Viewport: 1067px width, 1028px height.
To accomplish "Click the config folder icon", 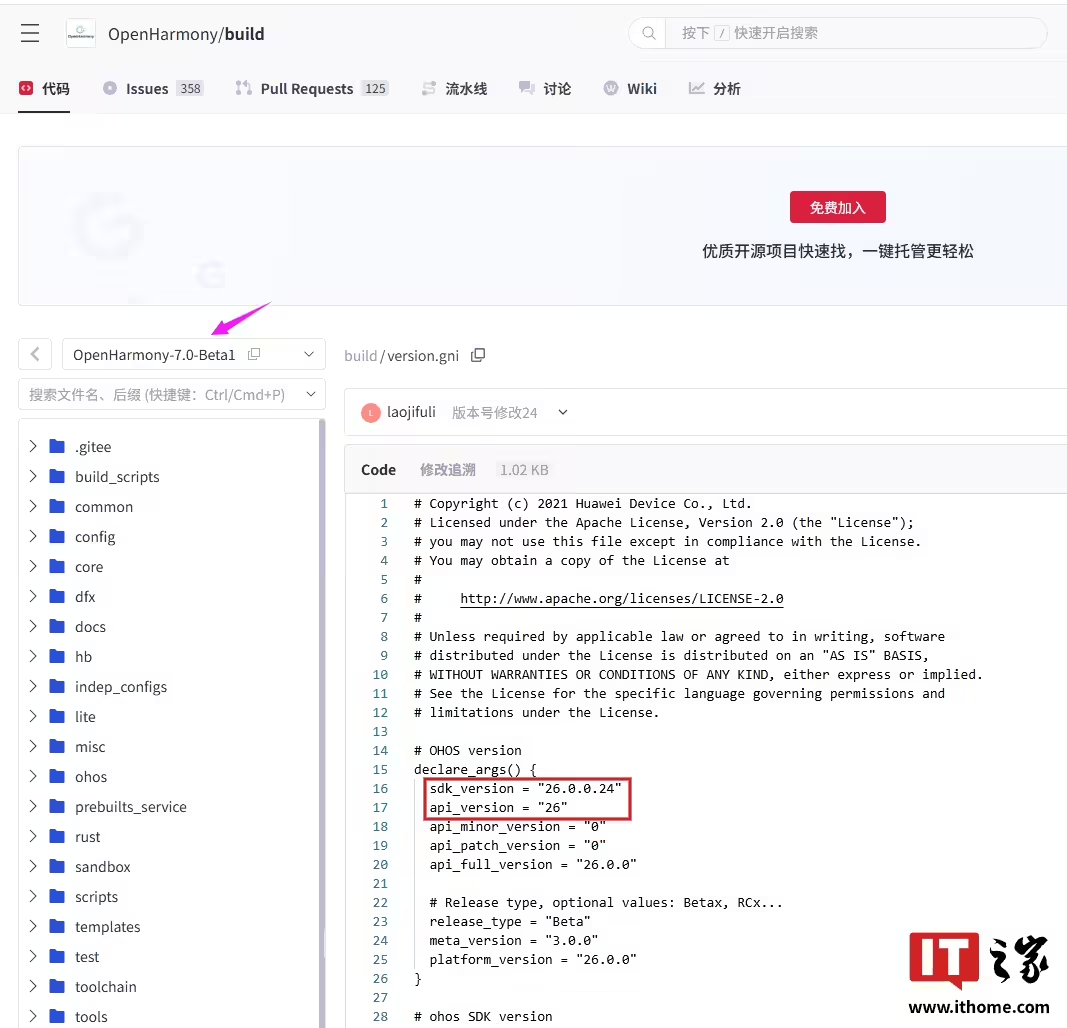I will [x=57, y=537].
